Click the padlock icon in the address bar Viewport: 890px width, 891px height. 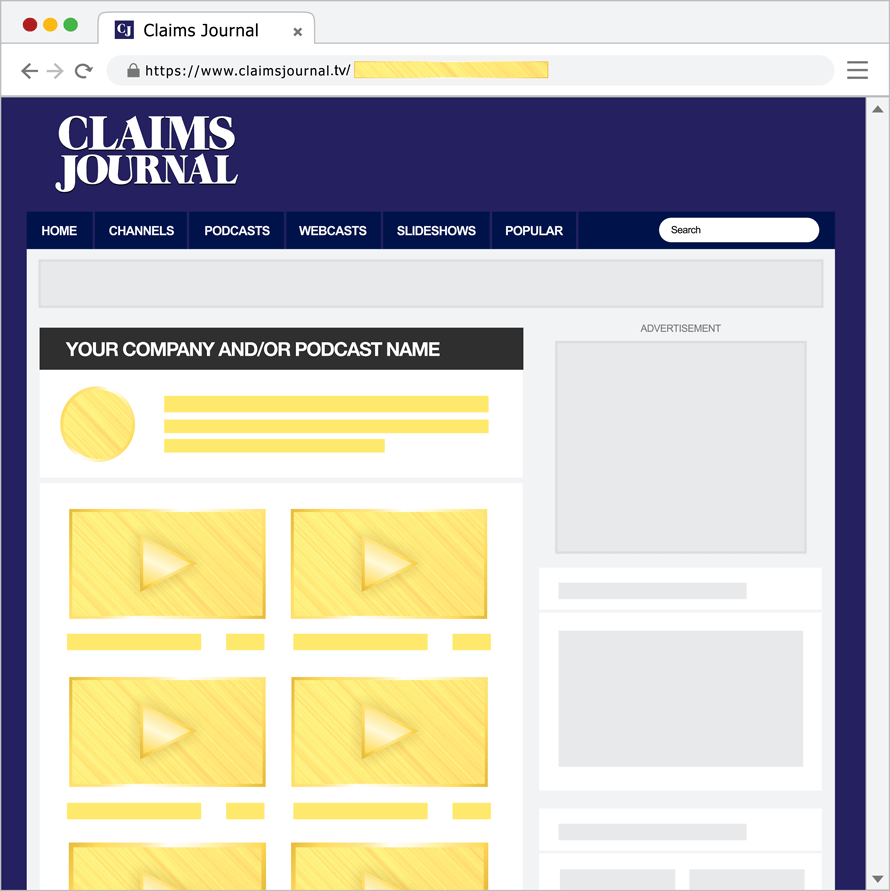point(134,70)
